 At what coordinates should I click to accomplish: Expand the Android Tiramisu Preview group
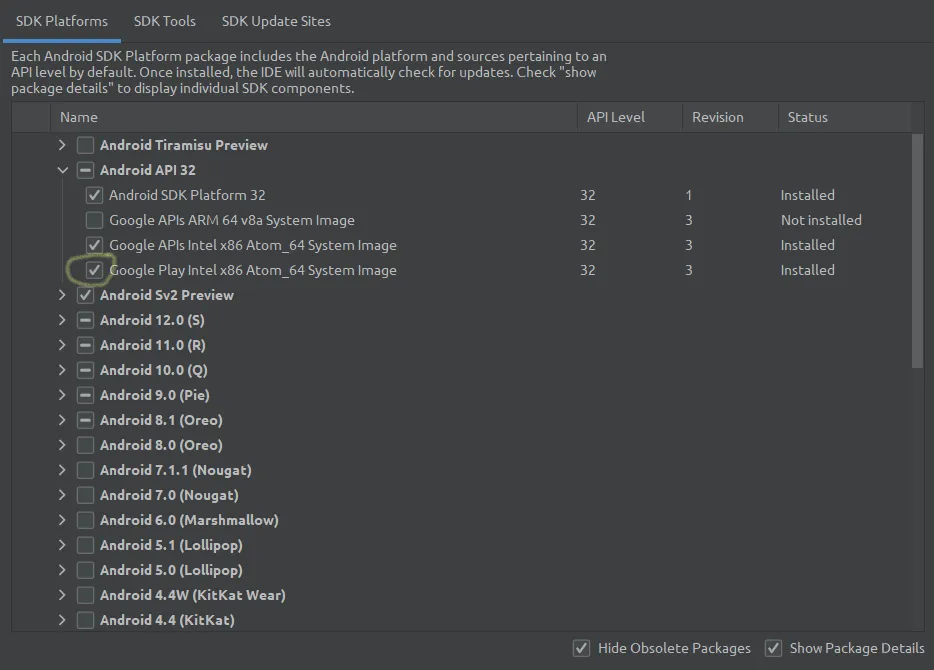63,145
